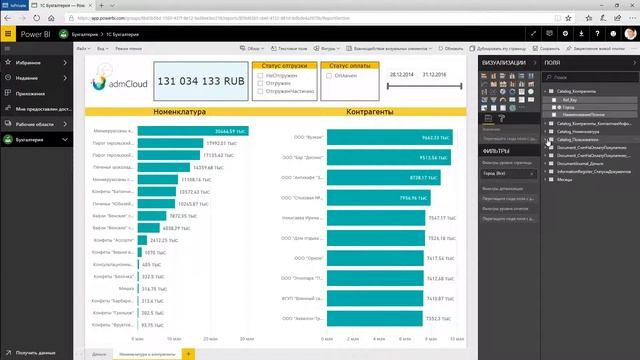Open the Power BI notifications icon
The image size is (640, 360).
549,34
